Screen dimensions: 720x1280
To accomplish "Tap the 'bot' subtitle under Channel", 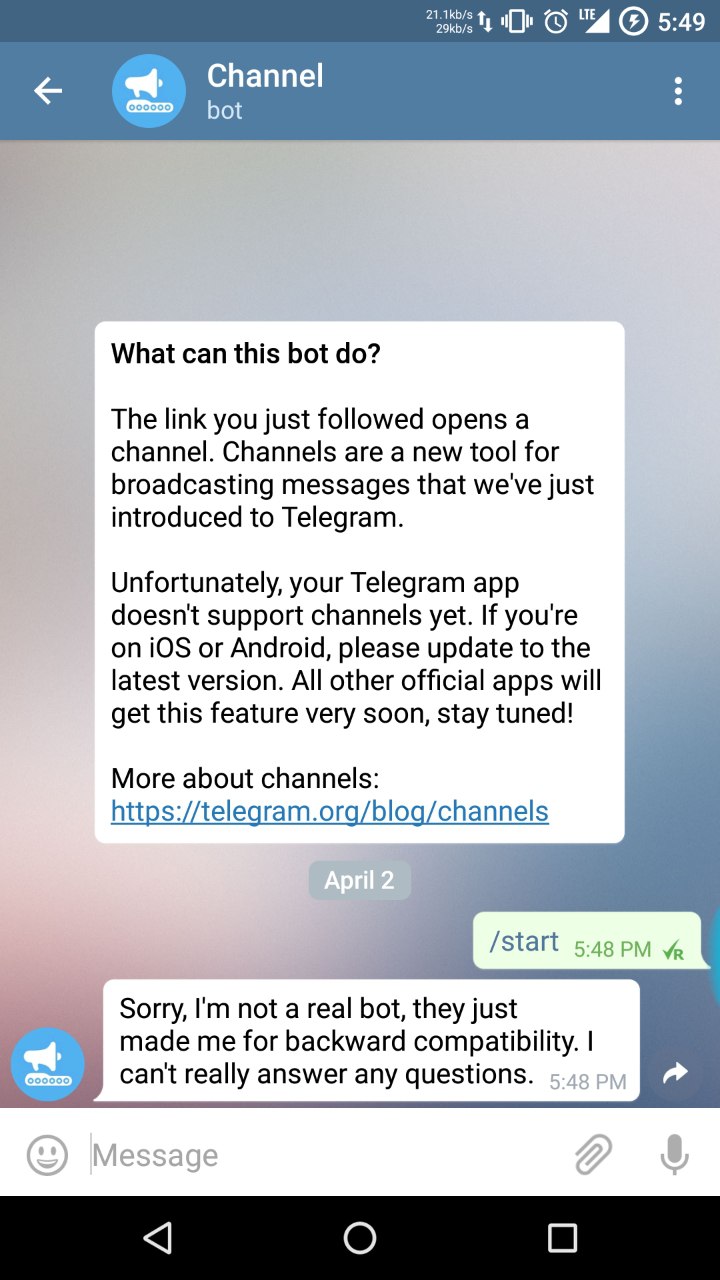I will click(x=225, y=110).
